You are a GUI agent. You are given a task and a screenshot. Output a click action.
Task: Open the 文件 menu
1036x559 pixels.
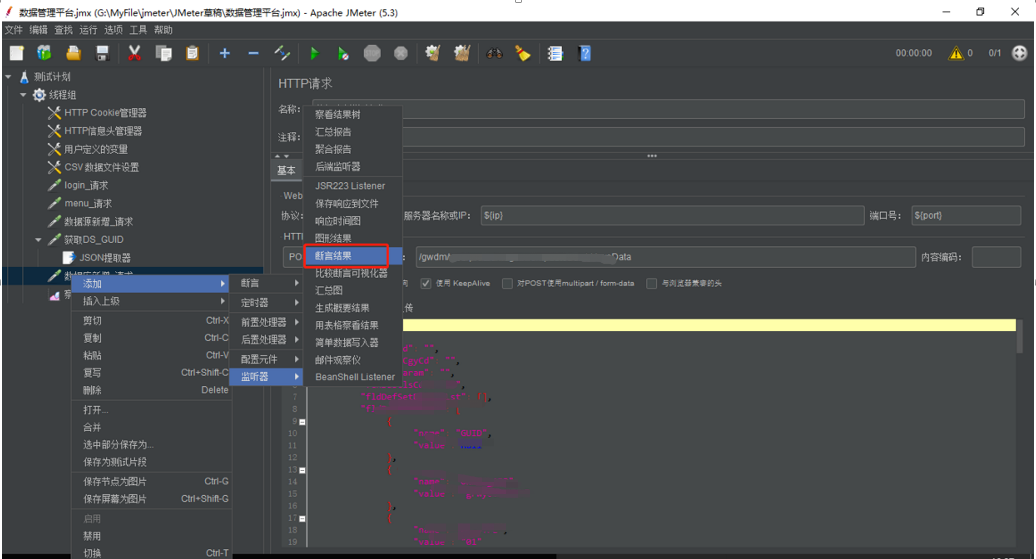[13, 30]
